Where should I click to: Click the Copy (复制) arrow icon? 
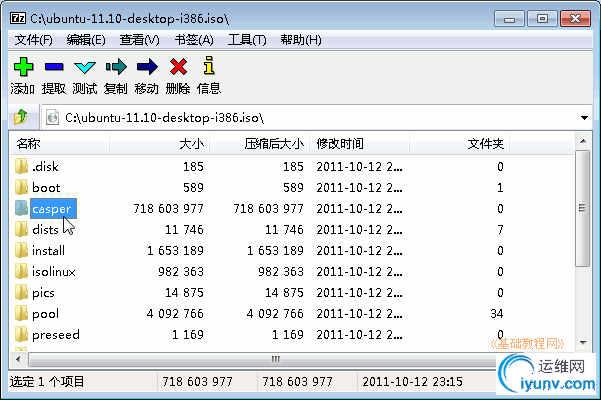116,67
